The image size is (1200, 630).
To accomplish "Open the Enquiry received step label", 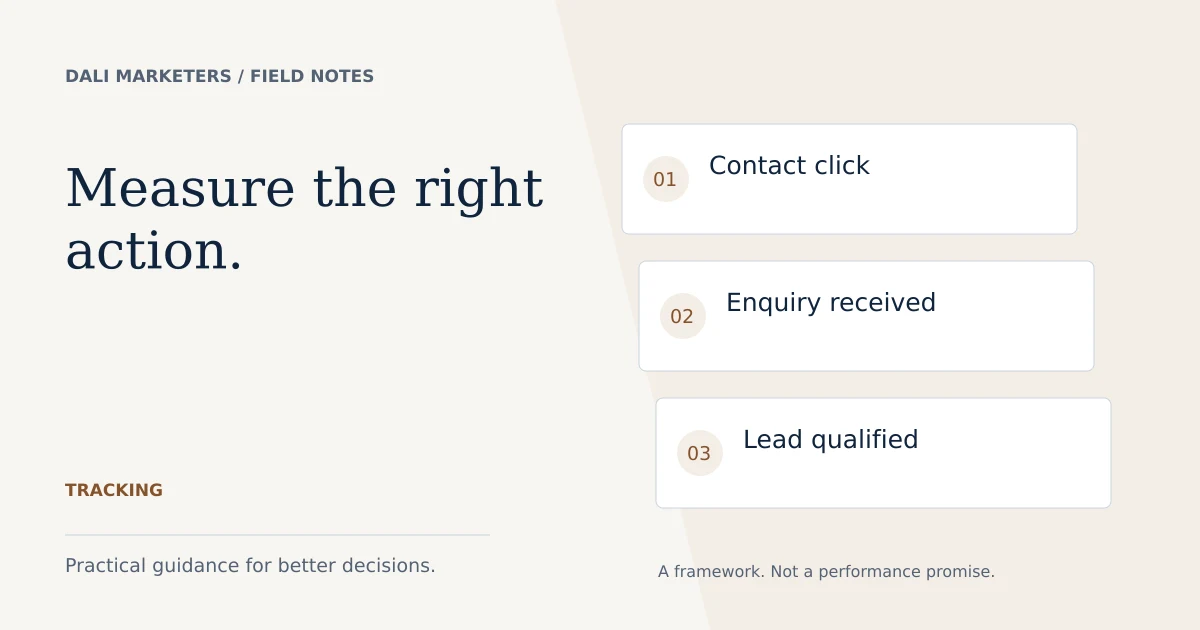I will coord(831,303).
